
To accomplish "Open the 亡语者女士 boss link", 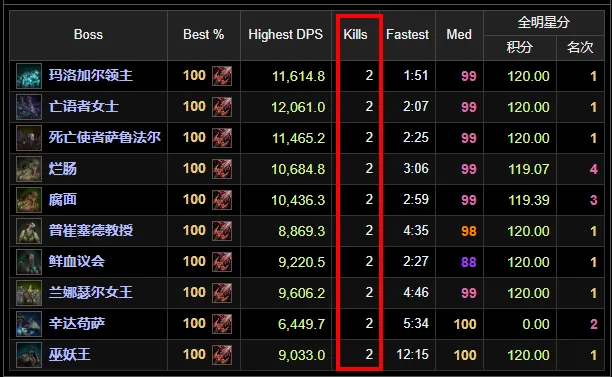I will tap(84, 107).
